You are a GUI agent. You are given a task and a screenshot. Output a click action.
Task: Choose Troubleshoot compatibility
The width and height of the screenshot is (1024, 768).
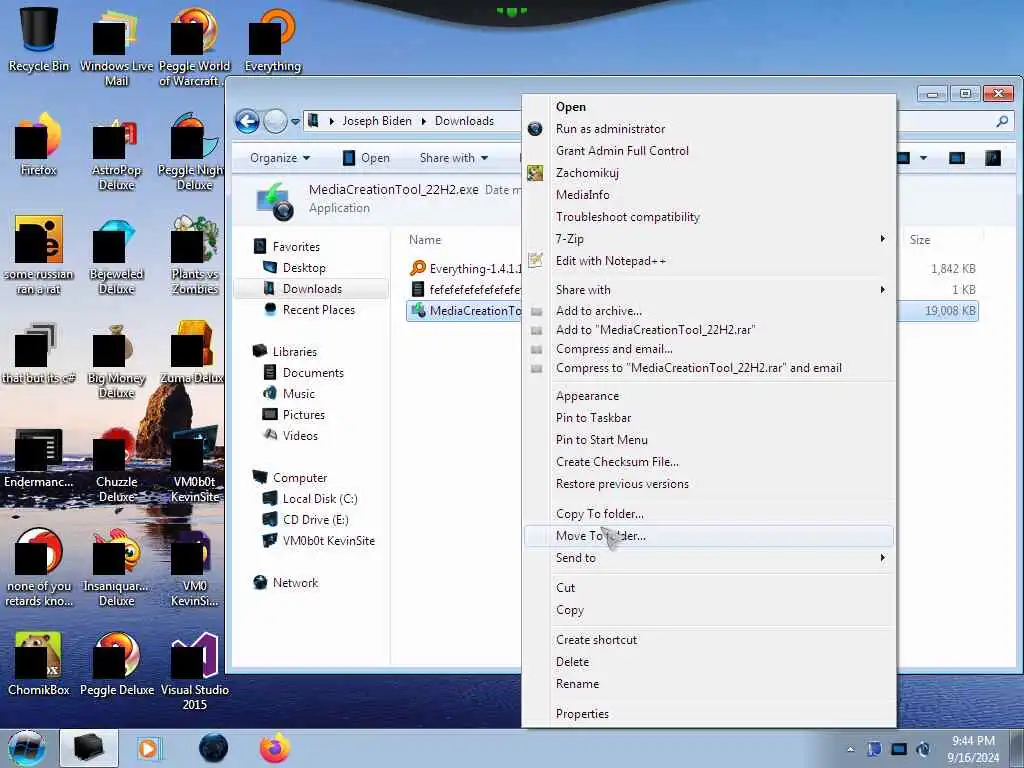pyautogui.click(x=709, y=217)
